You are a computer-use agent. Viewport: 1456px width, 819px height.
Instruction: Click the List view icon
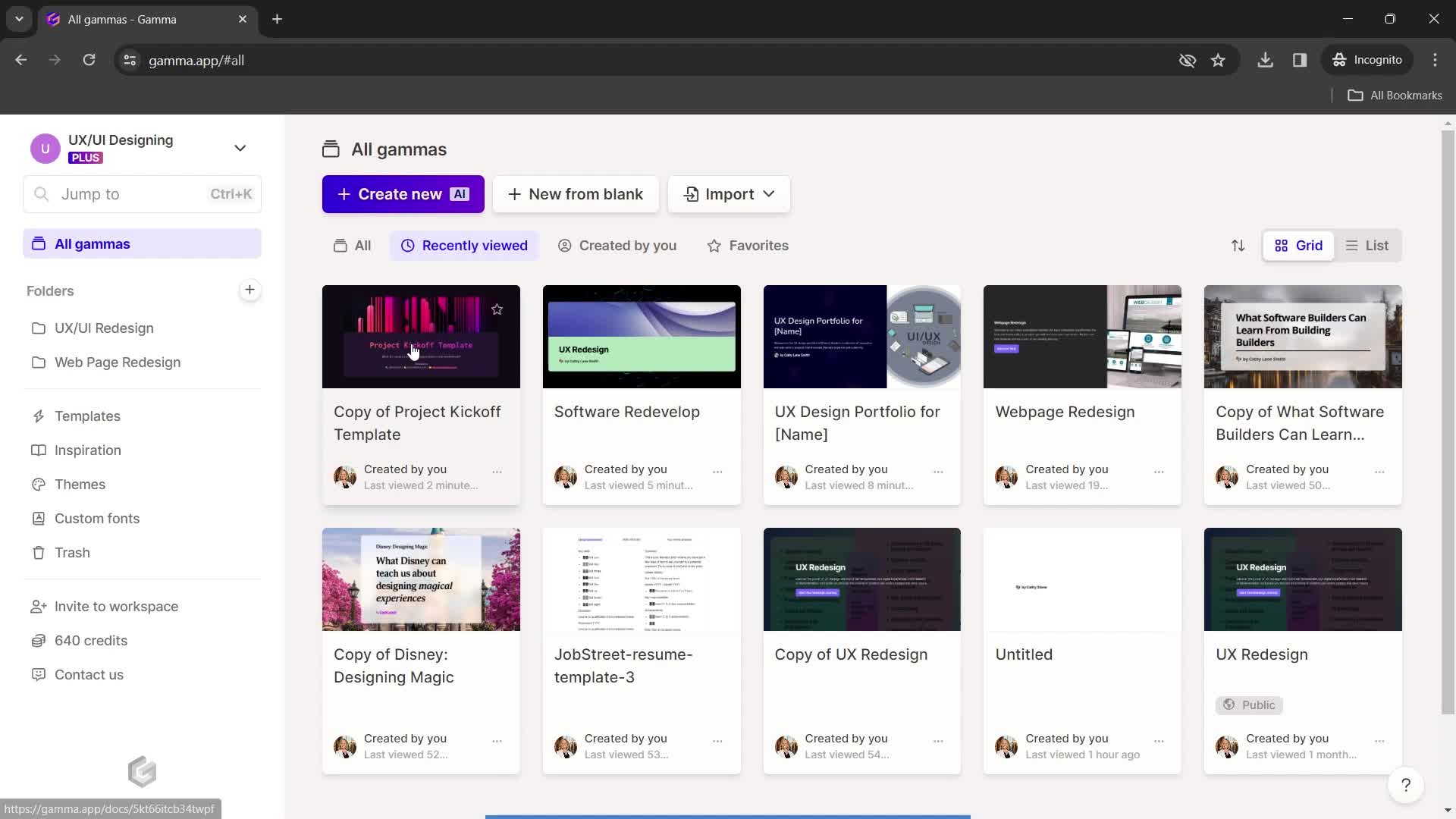pos(1366,245)
